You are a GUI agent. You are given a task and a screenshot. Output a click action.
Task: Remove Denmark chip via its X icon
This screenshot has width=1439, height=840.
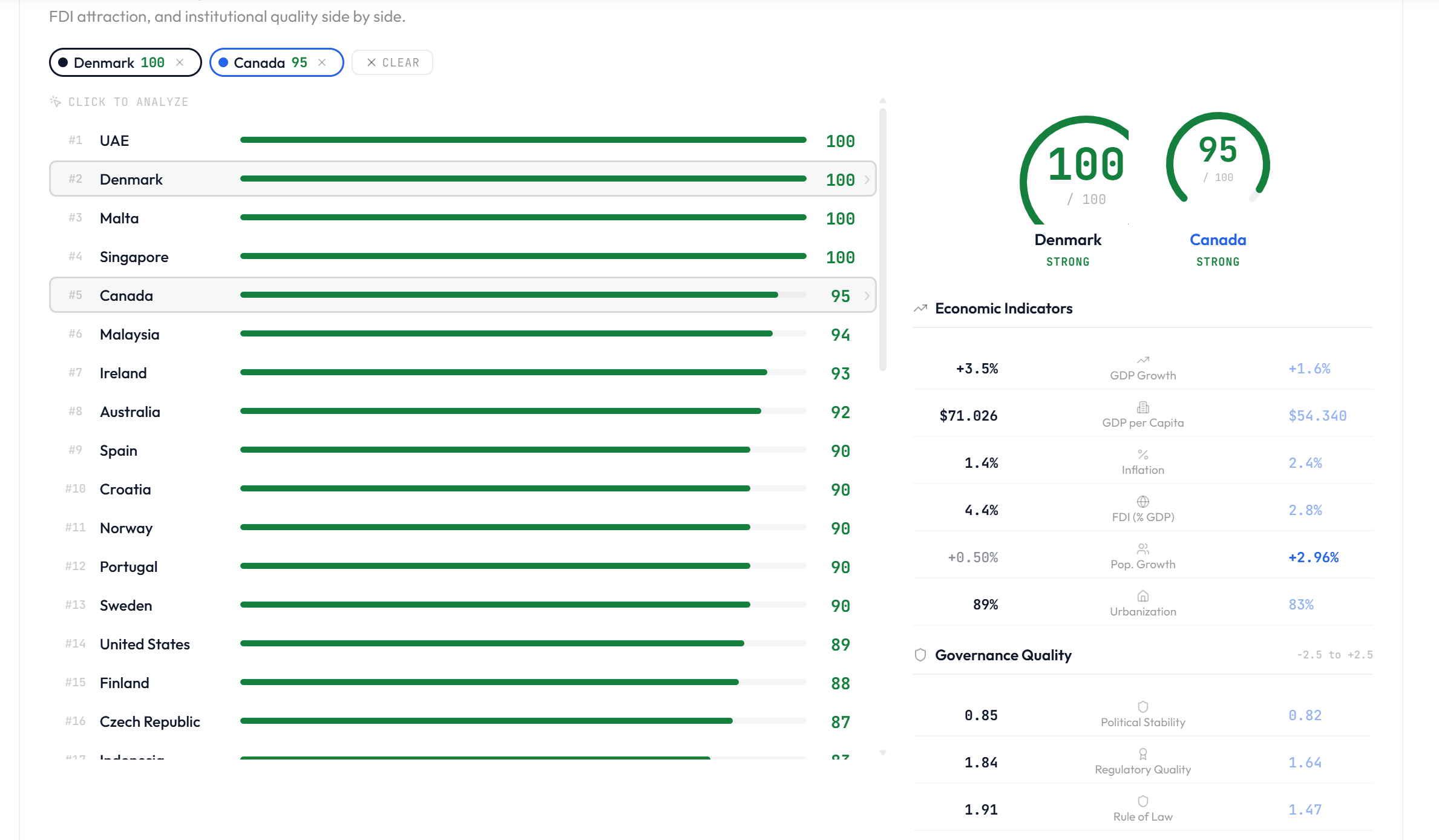coord(180,62)
